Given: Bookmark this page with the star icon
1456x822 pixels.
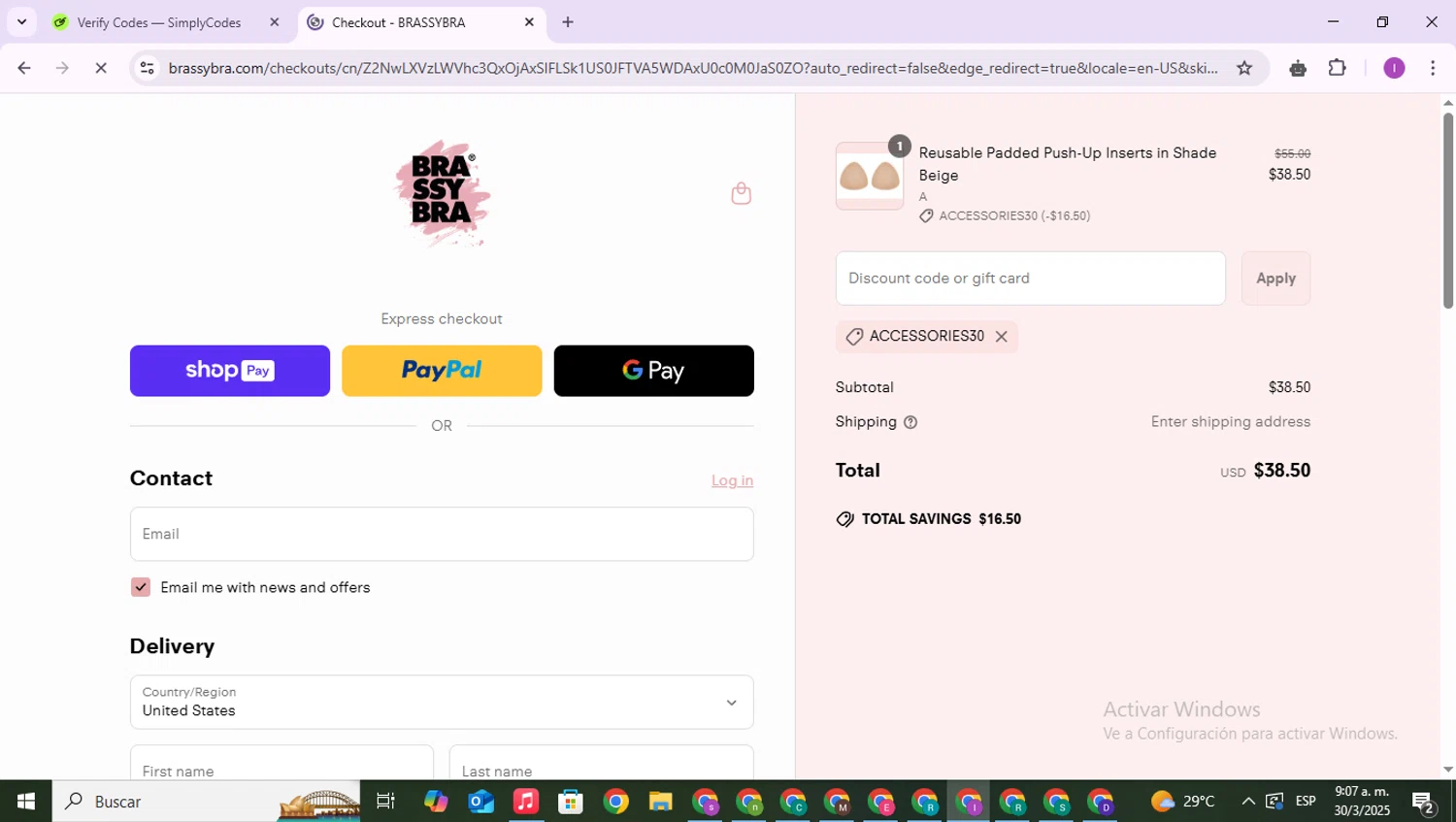Looking at the screenshot, I should (x=1244, y=68).
